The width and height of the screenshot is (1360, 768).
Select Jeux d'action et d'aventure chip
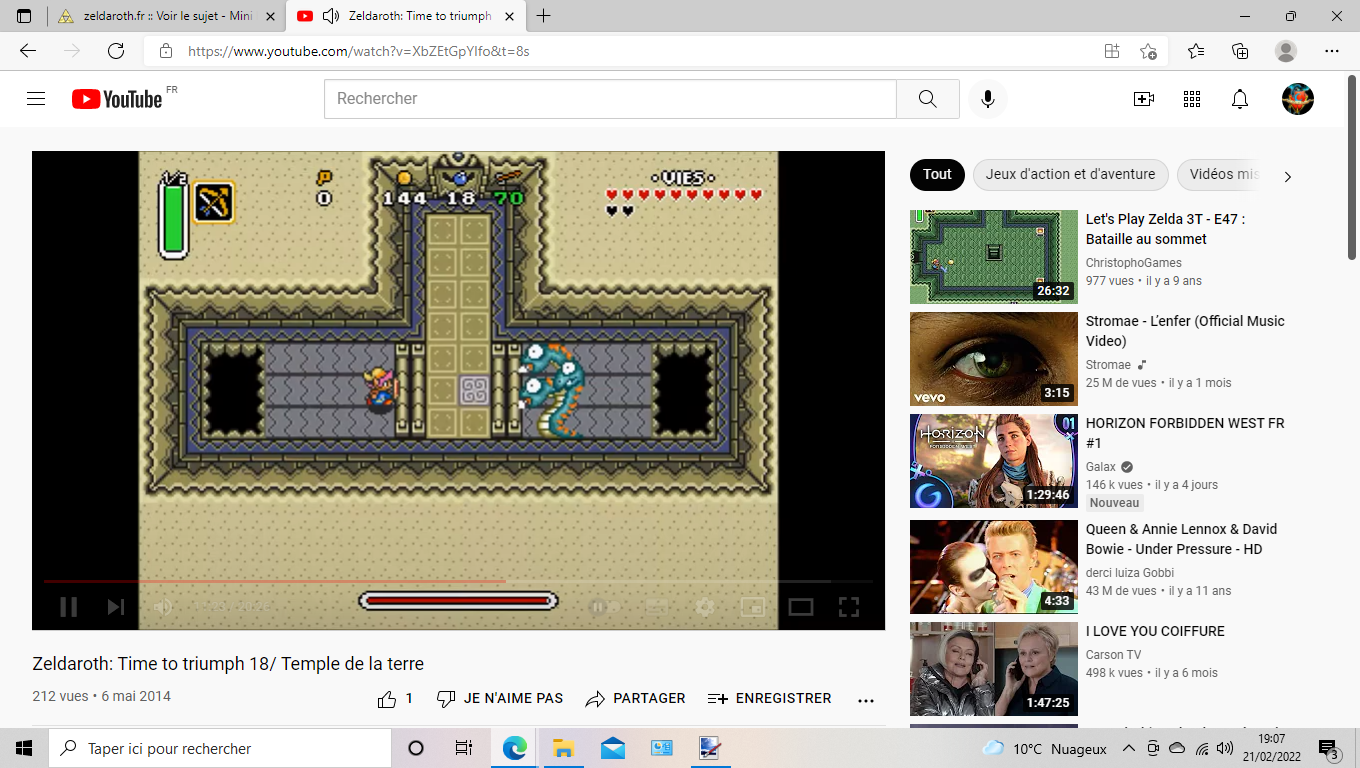(x=1070, y=174)
